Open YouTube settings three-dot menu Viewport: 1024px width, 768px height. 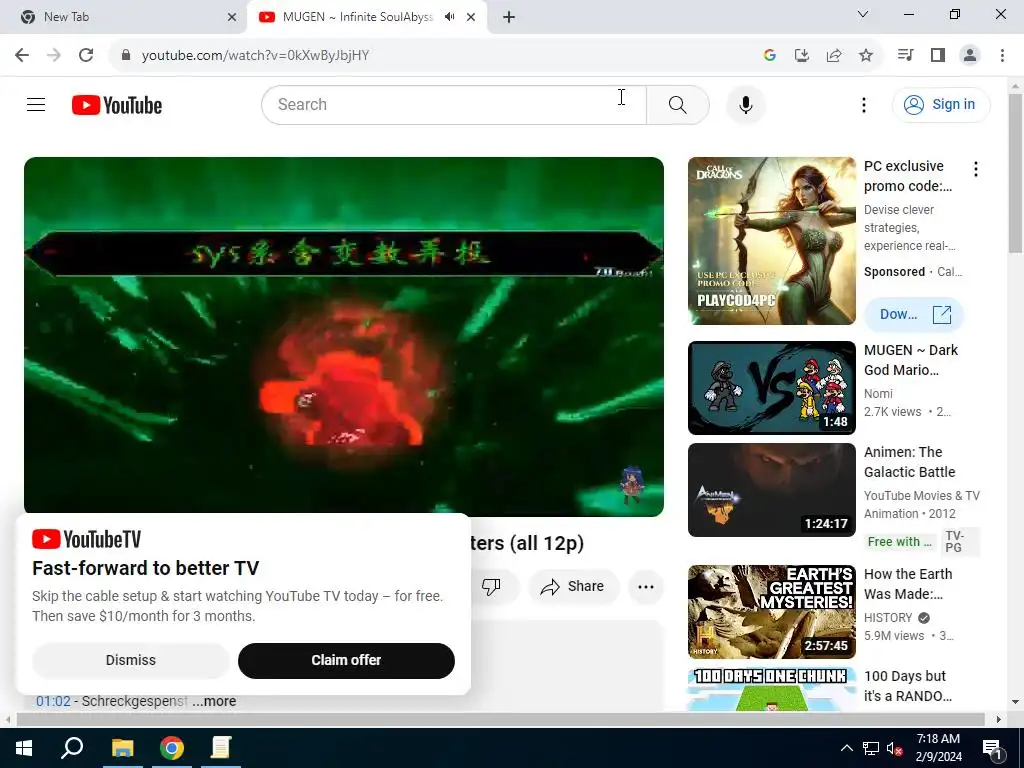863,104
